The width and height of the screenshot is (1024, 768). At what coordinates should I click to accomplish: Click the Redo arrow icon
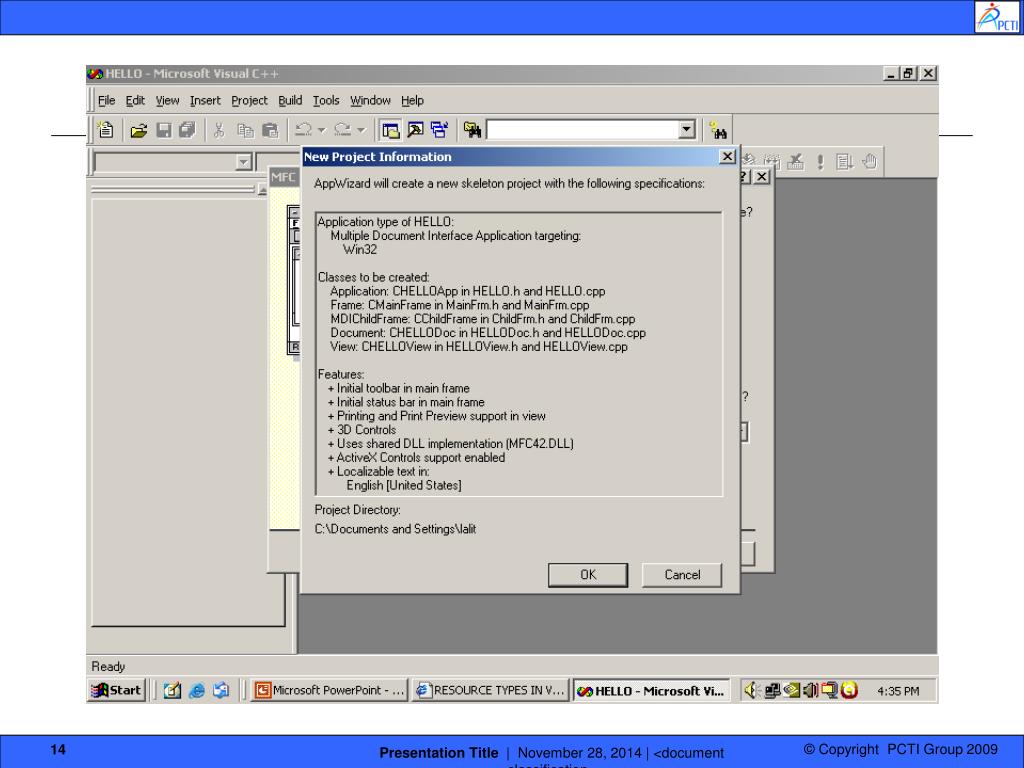(343, 130)
